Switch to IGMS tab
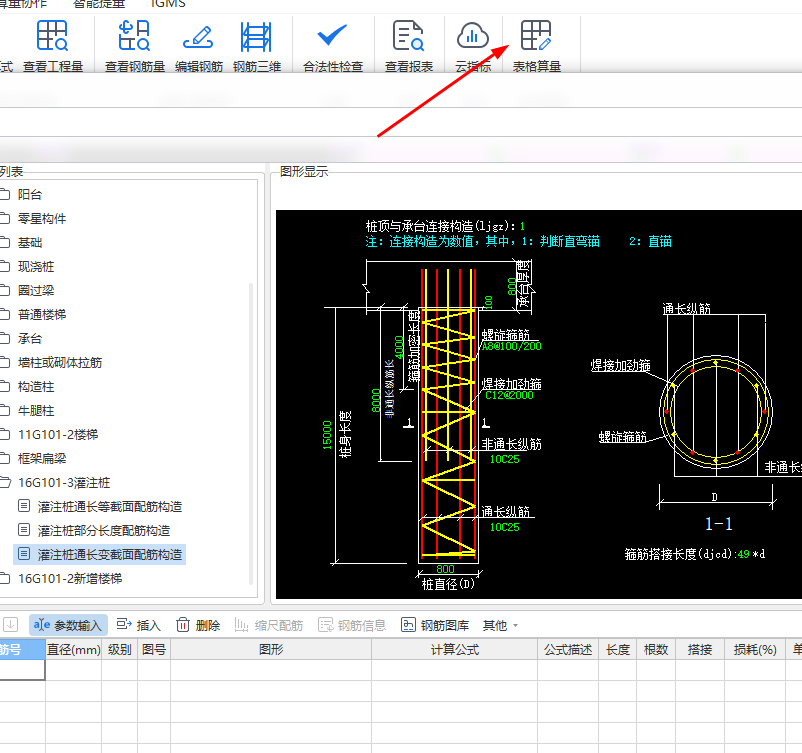 (168, 4)
